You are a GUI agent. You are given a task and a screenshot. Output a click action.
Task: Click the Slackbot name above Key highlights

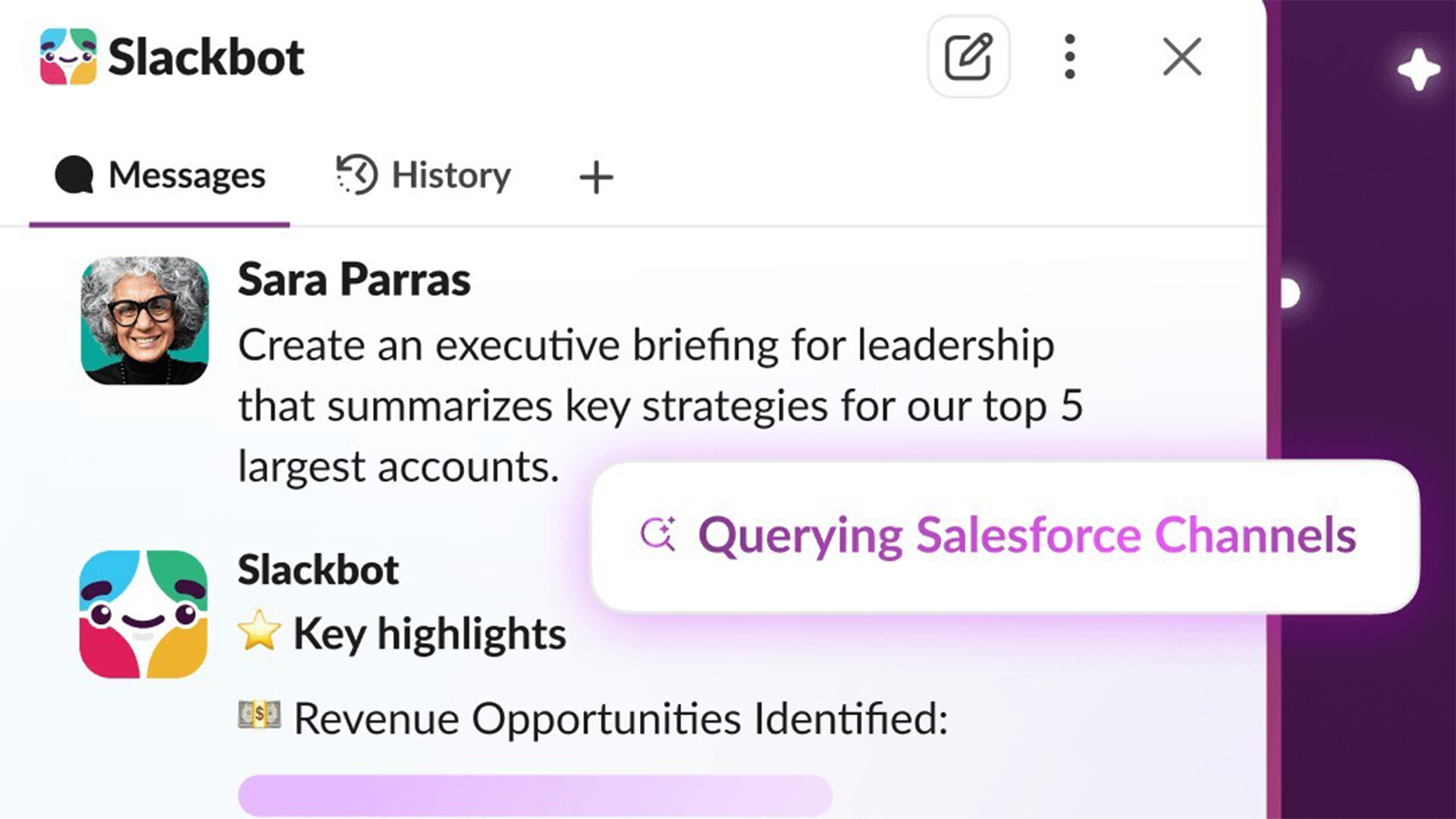pyautogui.click(x=318, y=569)
